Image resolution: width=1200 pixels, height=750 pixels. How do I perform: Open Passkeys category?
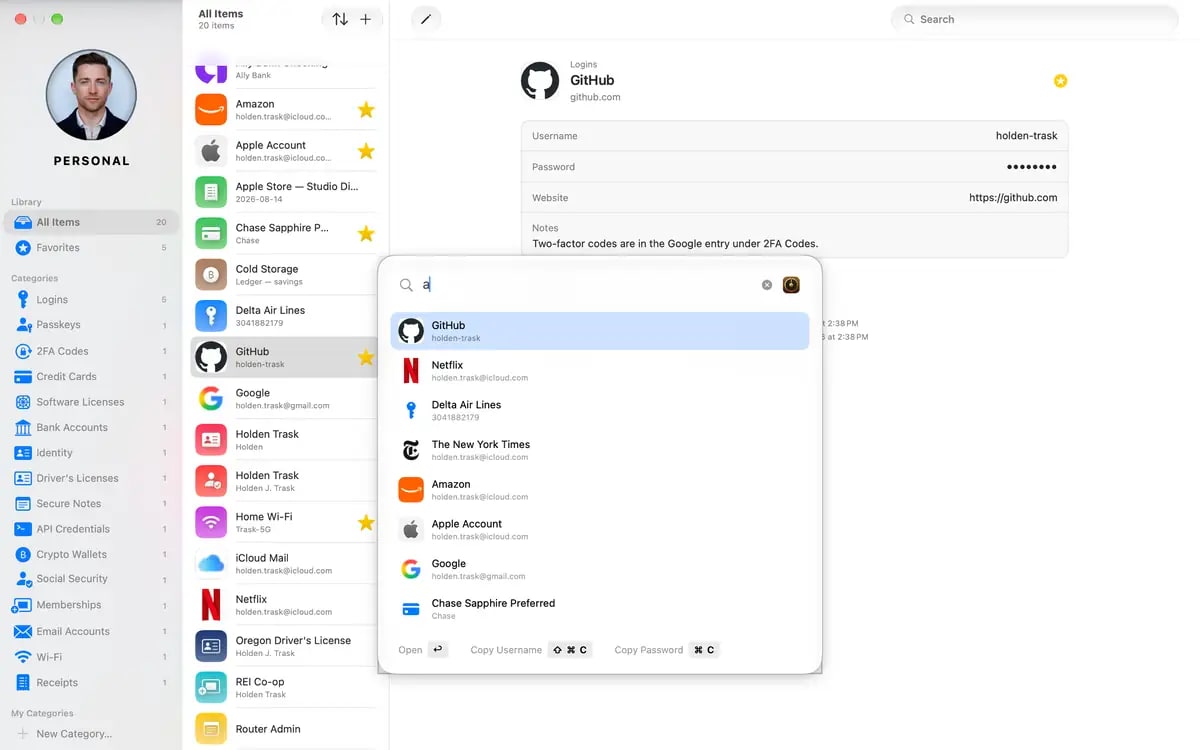coord(91,325)
